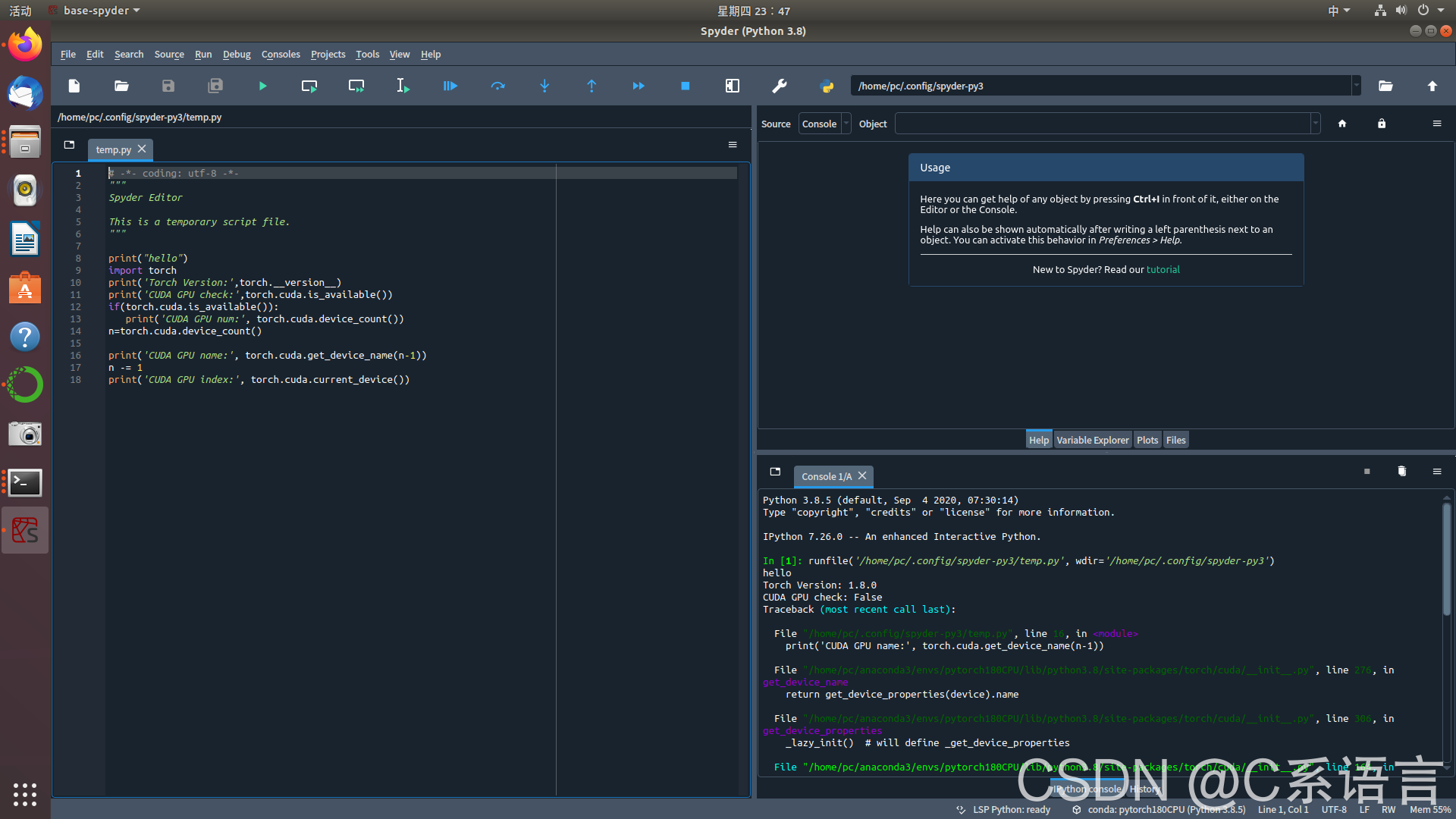Change to parent directory
Image resolution: width=1456 pixels, height=819 pixels.
pyautogui.click(x=1432, y=86)
